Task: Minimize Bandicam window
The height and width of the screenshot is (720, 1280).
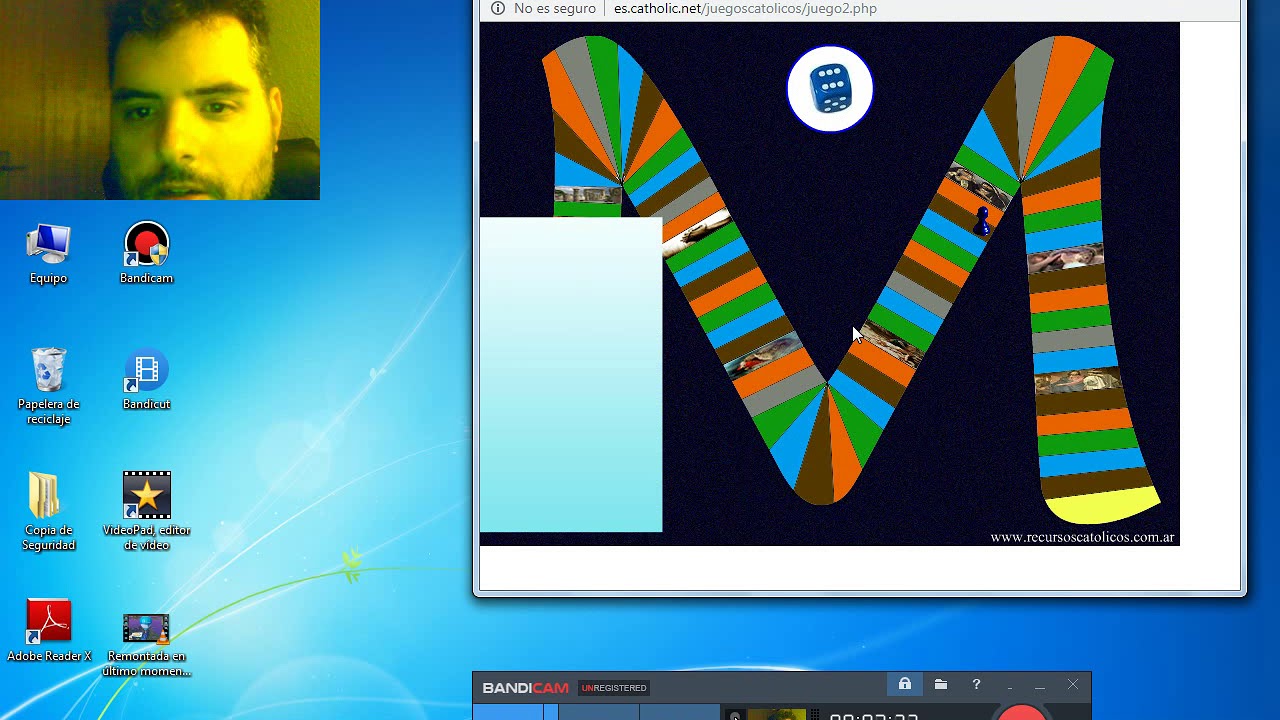Action: (1040, 686)
